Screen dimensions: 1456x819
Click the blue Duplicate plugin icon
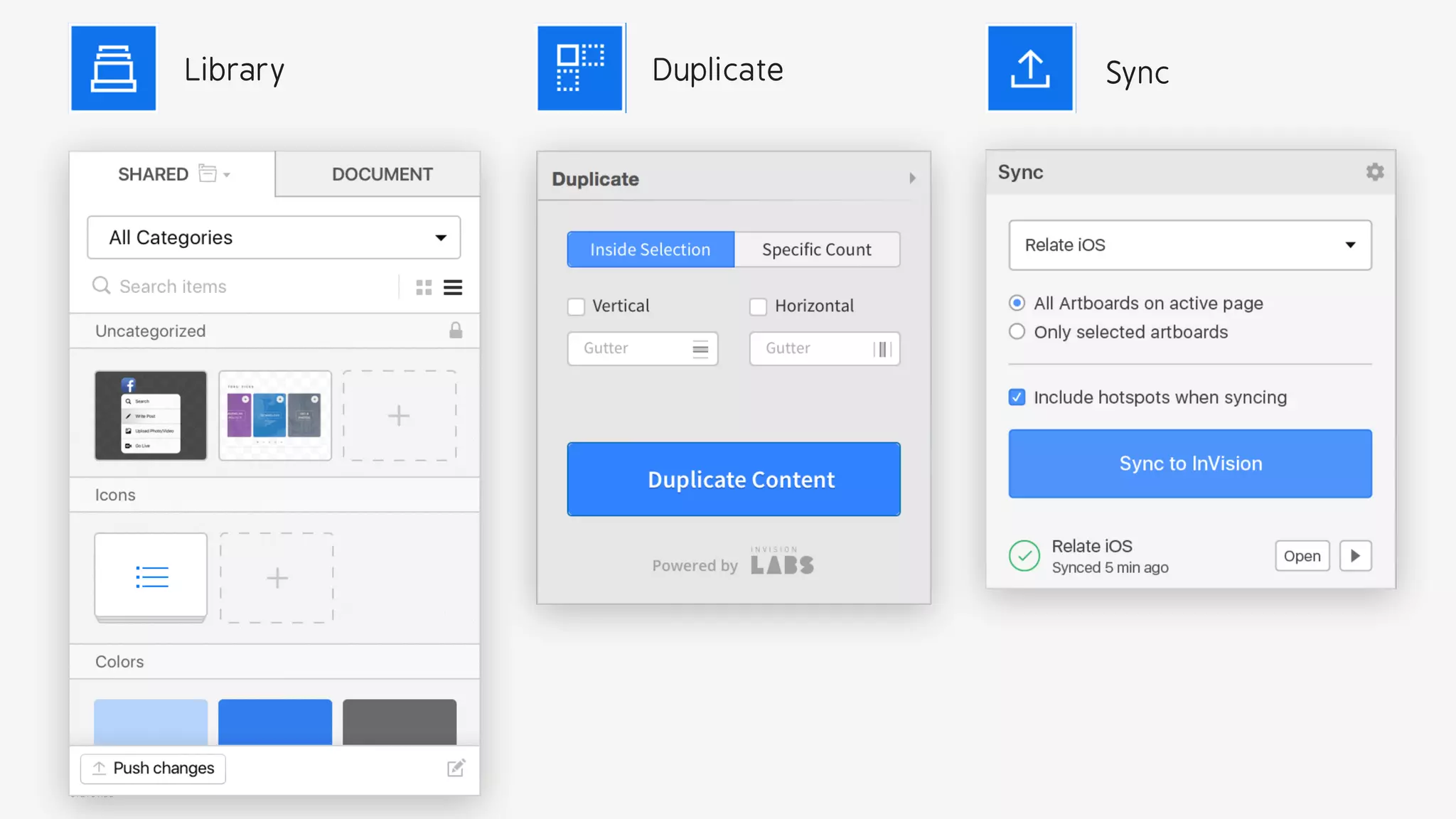[580, 68]
